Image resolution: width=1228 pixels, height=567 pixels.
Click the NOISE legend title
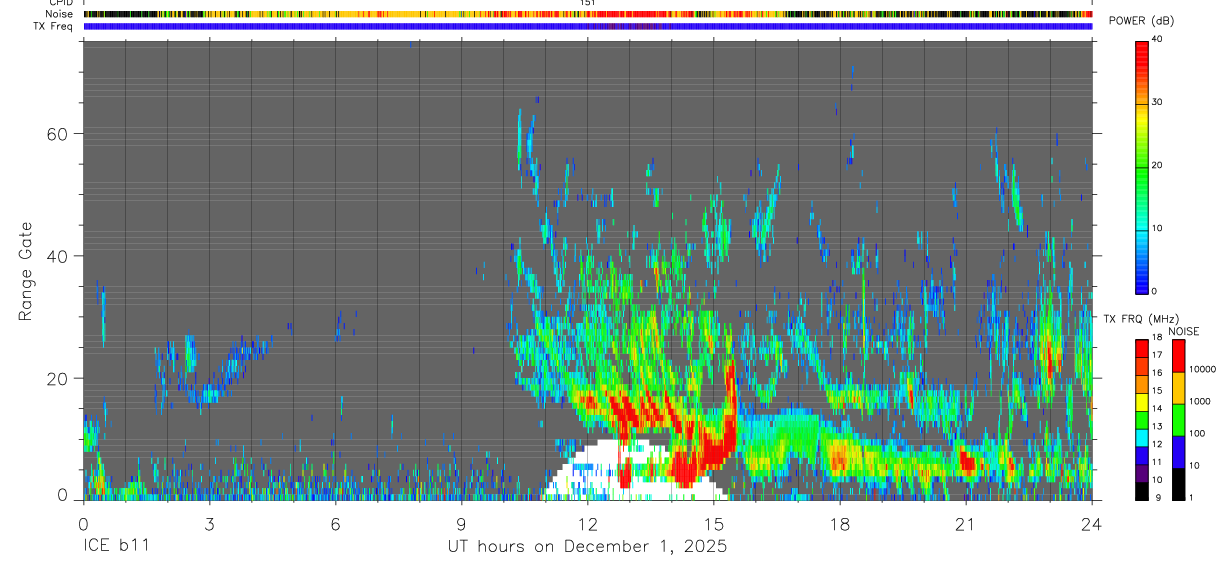click(1183, 331)
